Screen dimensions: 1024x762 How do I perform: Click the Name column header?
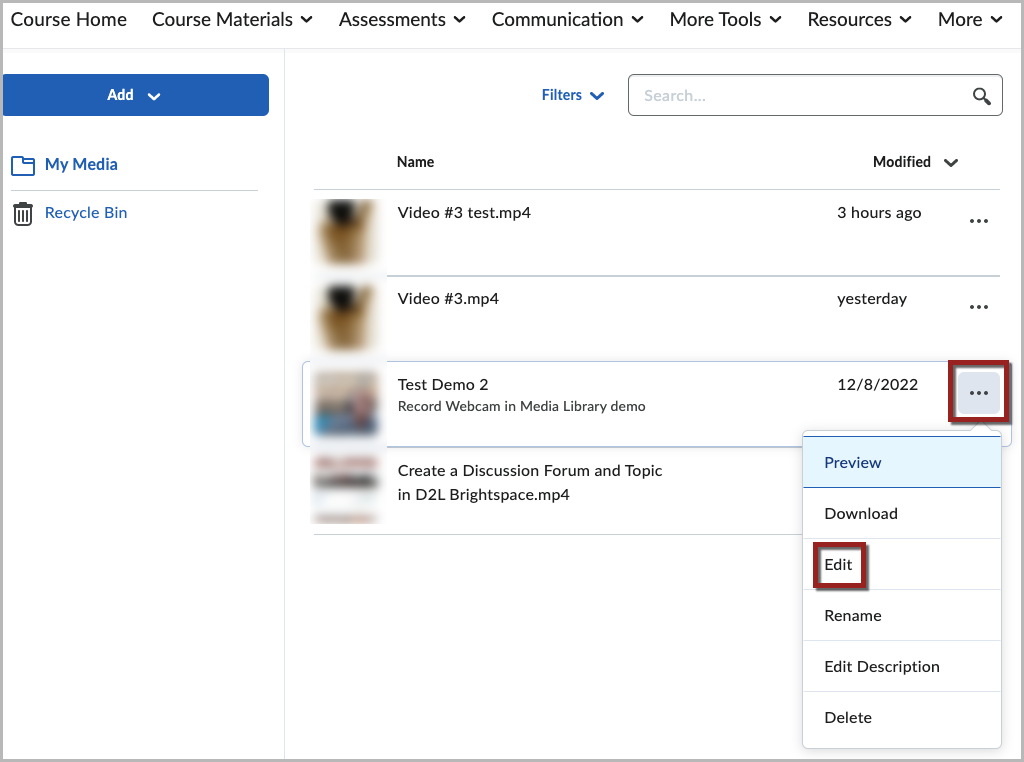tap(415, 162)
